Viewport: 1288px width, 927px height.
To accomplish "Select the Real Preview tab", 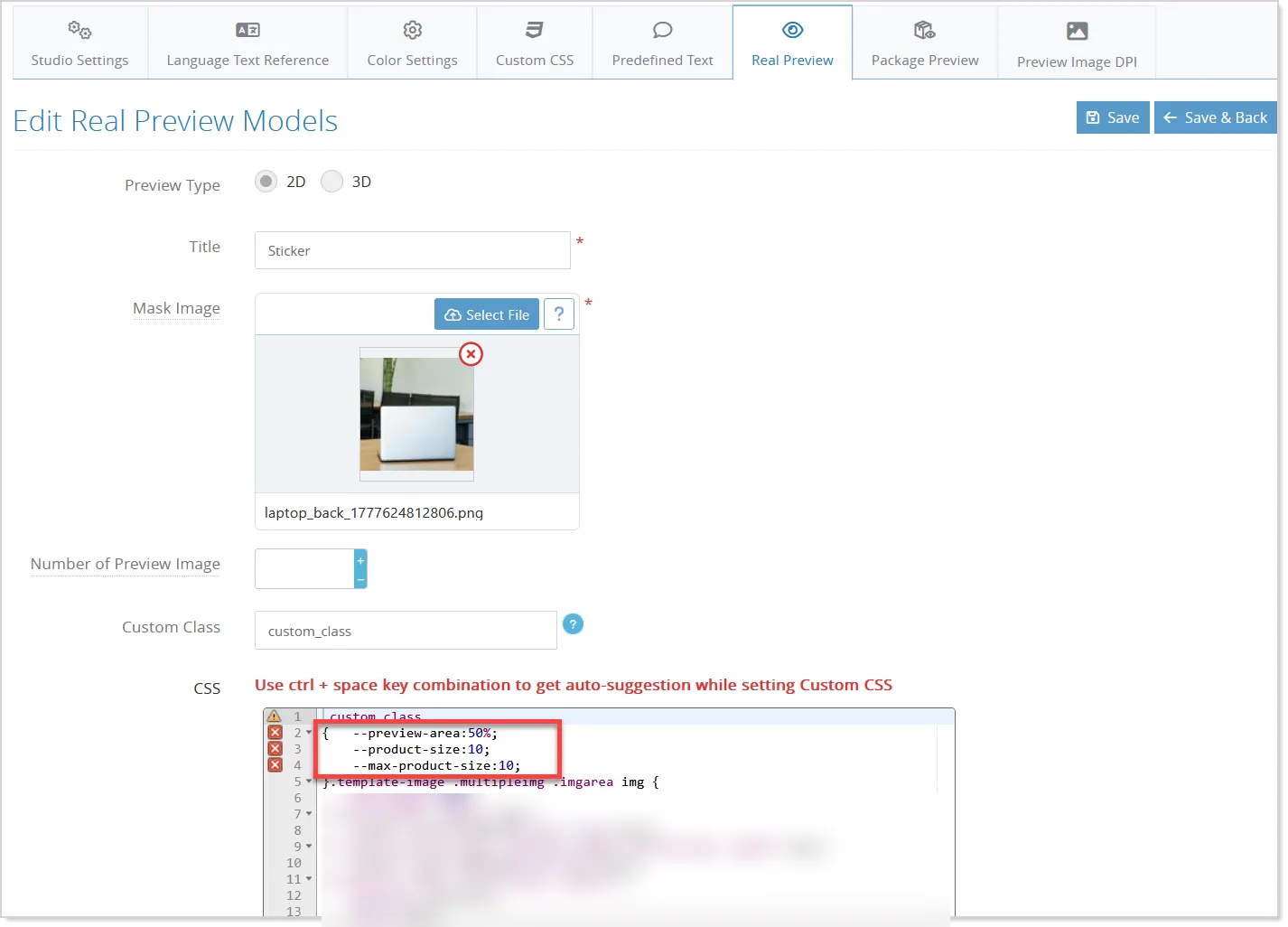I will [x=792, y=43].
